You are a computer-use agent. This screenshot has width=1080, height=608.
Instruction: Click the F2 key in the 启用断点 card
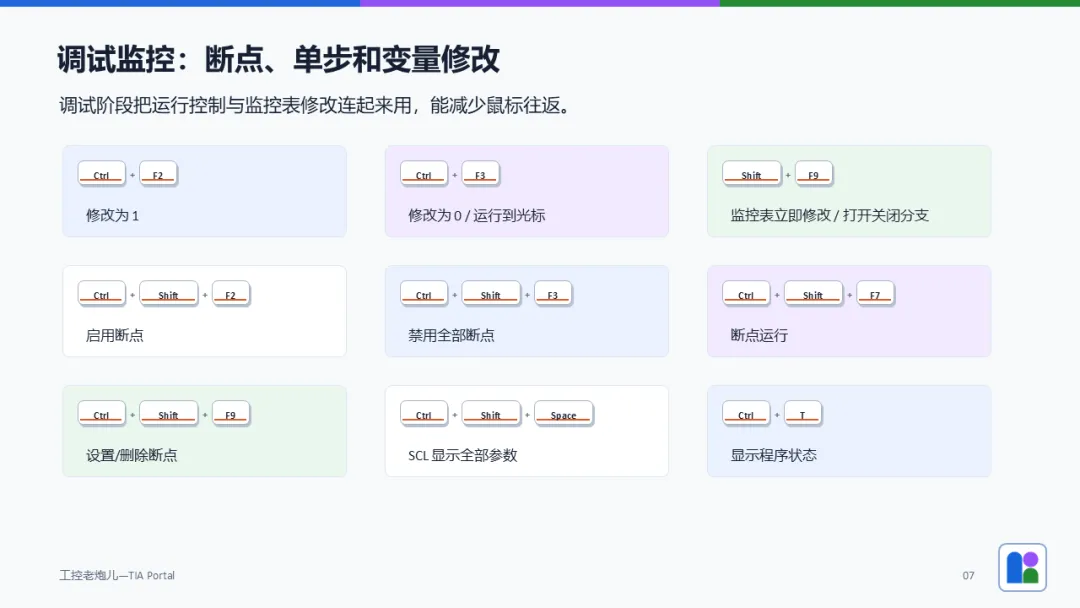231,294
